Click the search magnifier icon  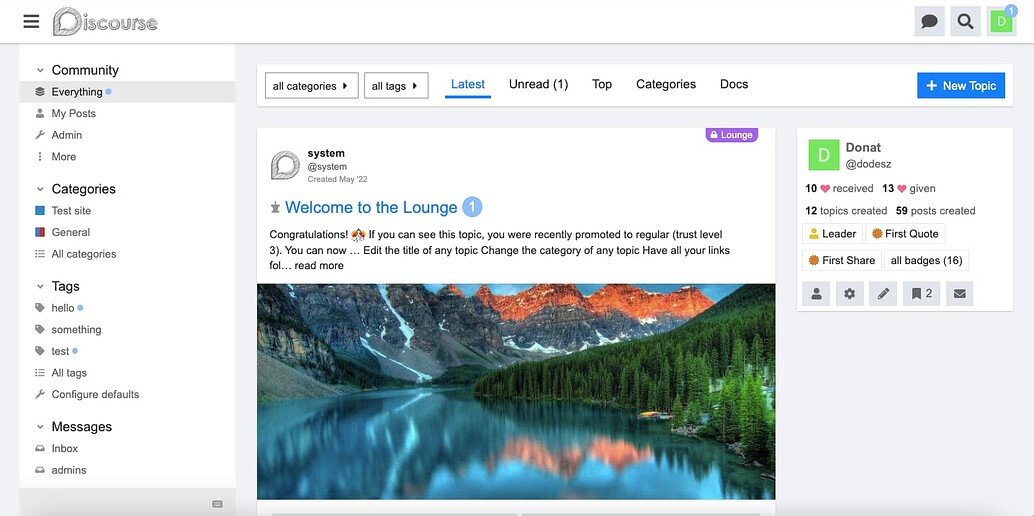pos(965,22)
